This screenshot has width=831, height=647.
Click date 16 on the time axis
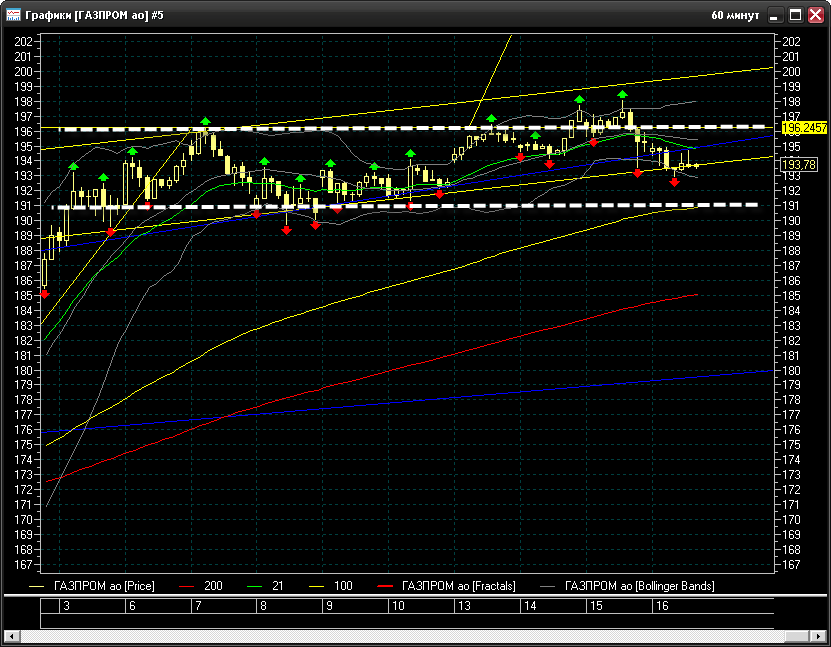[x=661, y=606]
